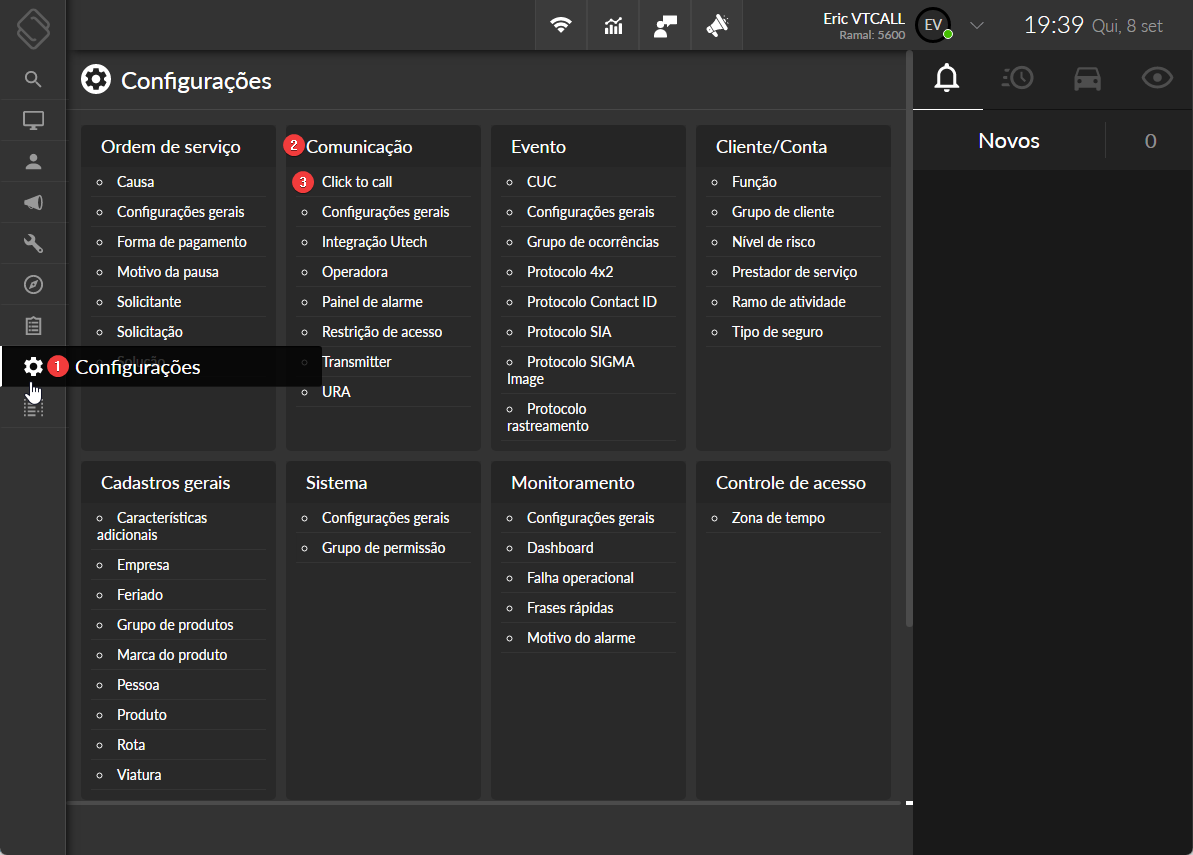Click Zona de tempo under Controle de acesso

tap(778, 518)
